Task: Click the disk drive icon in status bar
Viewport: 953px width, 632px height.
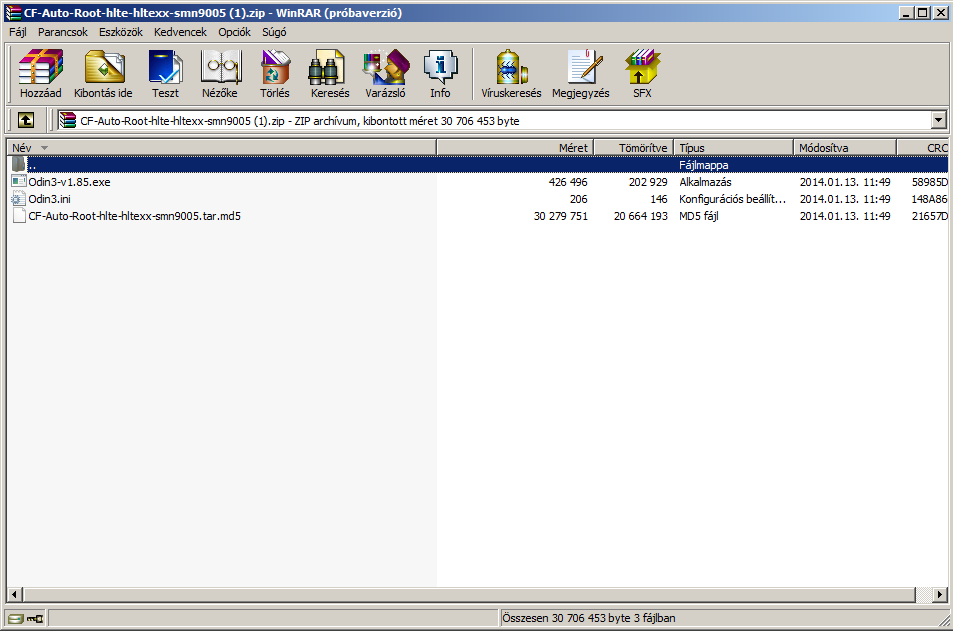Action: pyautogui.click(x=16, y=619)
